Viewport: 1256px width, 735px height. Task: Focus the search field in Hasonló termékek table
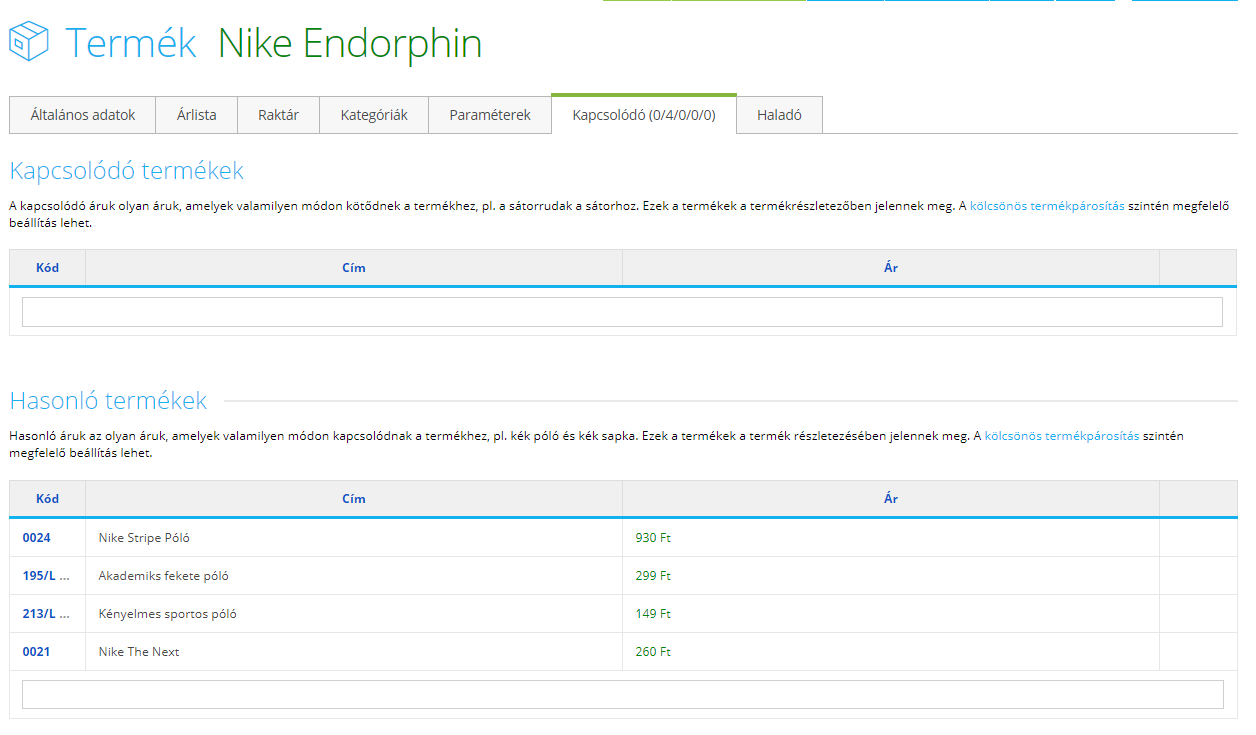click(x=622, y=694)
